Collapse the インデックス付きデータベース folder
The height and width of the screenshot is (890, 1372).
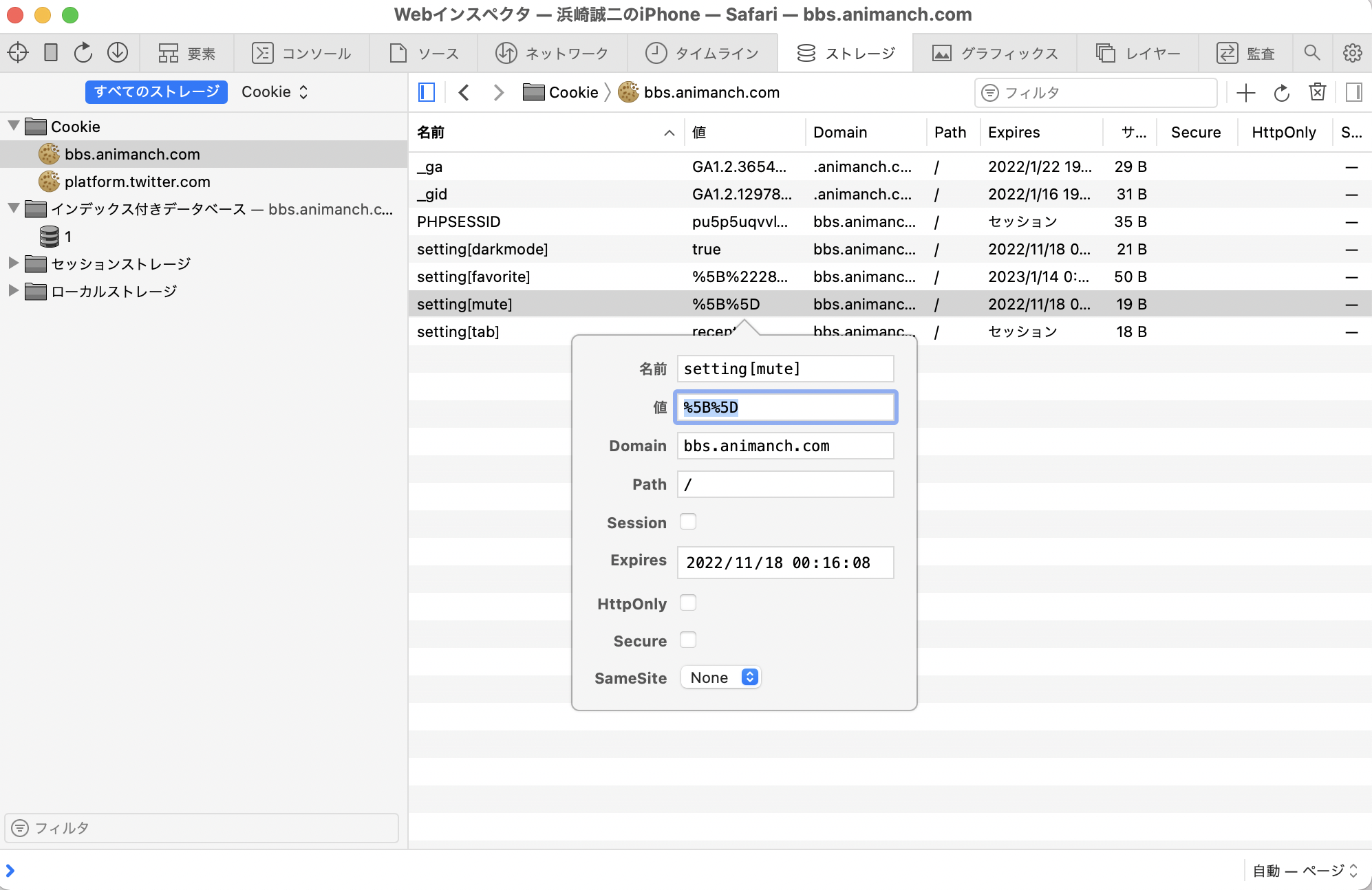[x=13, y=208]
